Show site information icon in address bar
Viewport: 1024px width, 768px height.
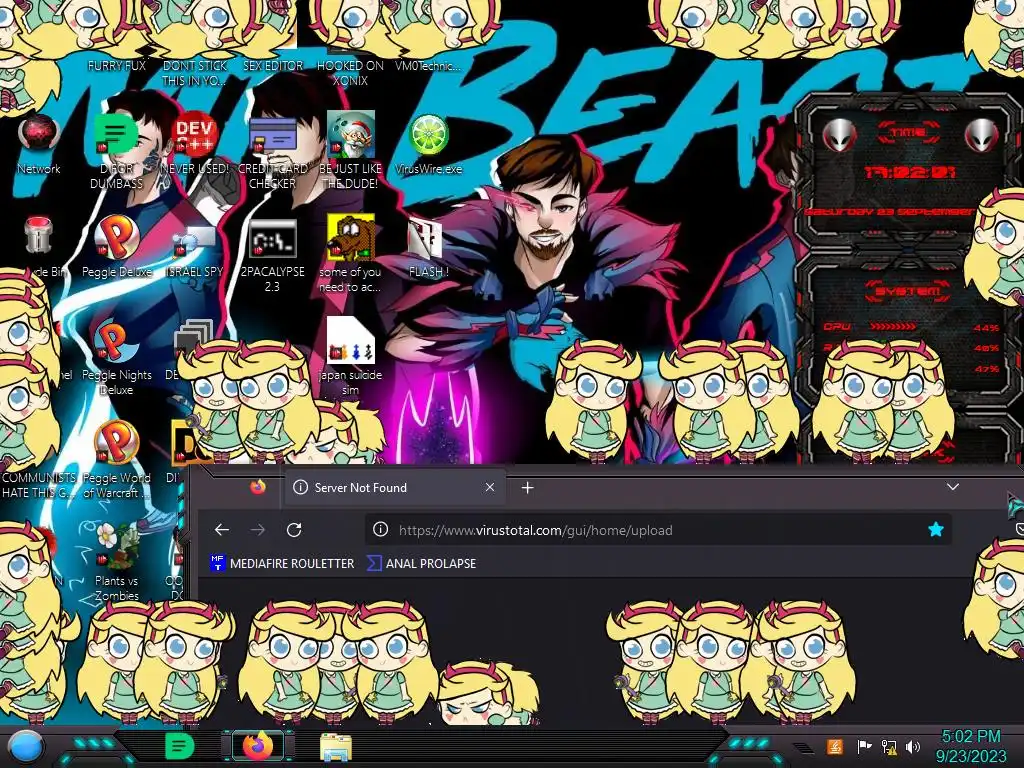pyautogui.click(x=380, y=530)
